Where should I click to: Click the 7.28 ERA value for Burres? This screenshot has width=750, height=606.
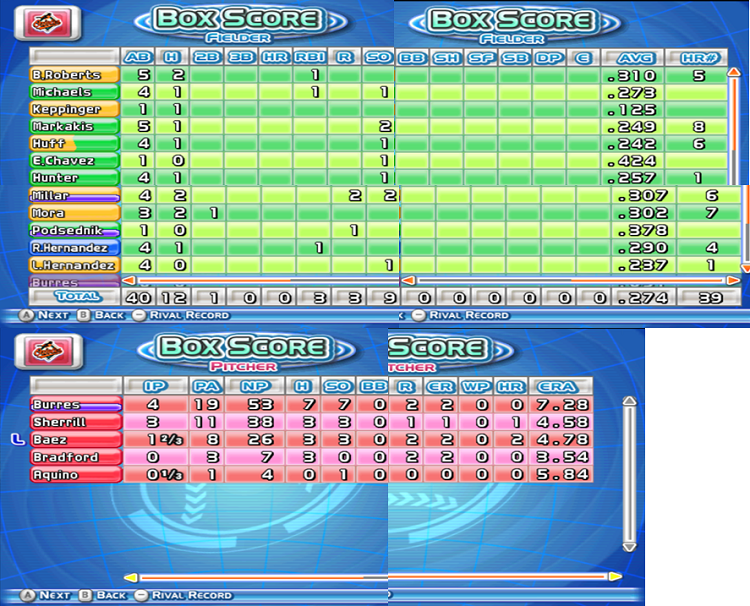pyautogui.click(x=562, y=405)
